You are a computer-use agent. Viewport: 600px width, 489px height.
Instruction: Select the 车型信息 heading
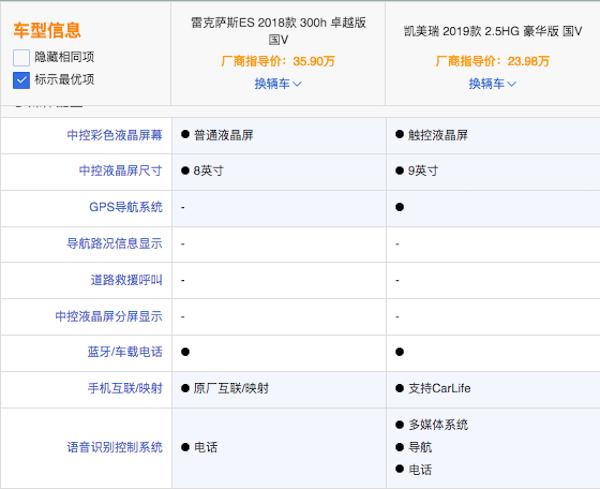point(47,31)
